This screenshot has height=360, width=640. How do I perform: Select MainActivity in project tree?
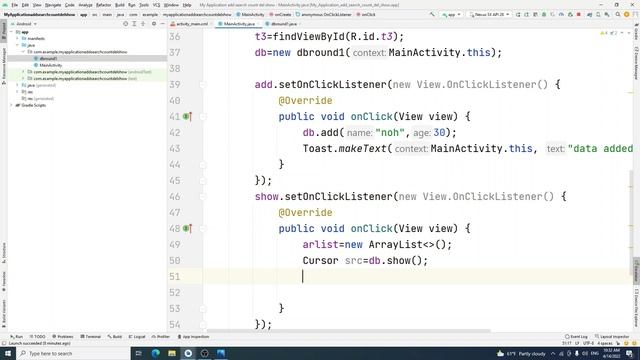51,65
